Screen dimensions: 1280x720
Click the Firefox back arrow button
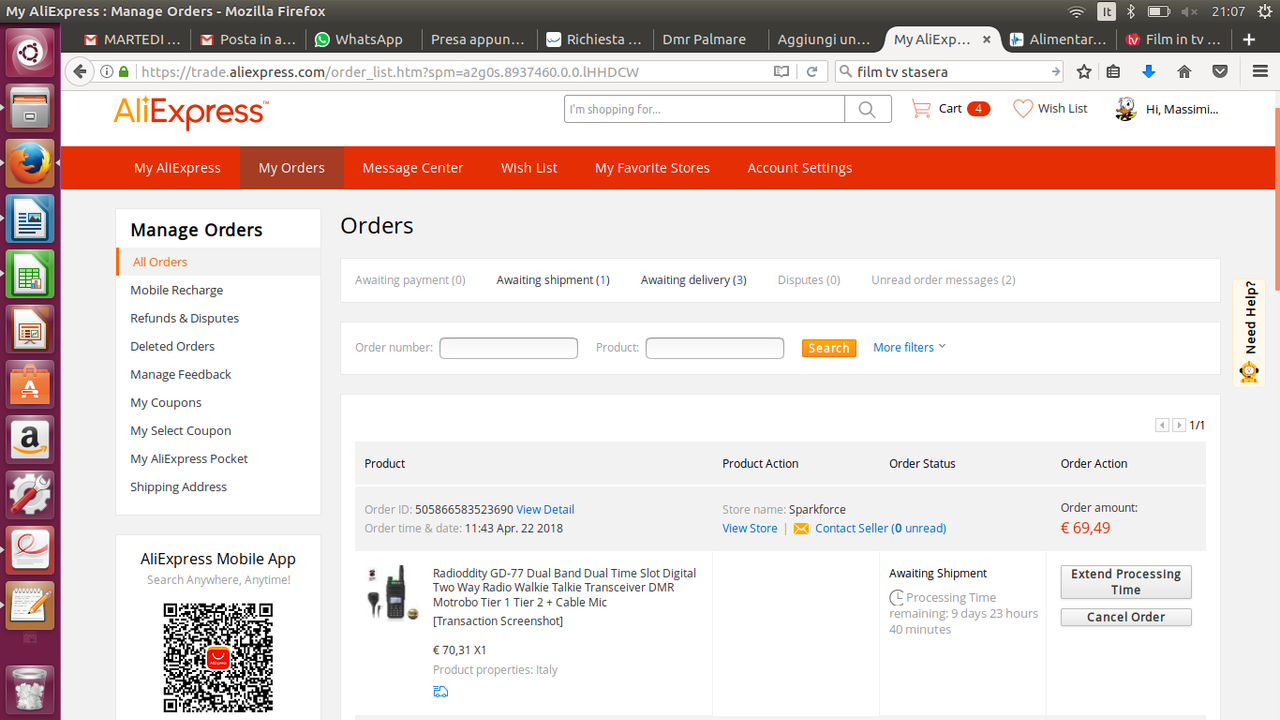point(80,72)
